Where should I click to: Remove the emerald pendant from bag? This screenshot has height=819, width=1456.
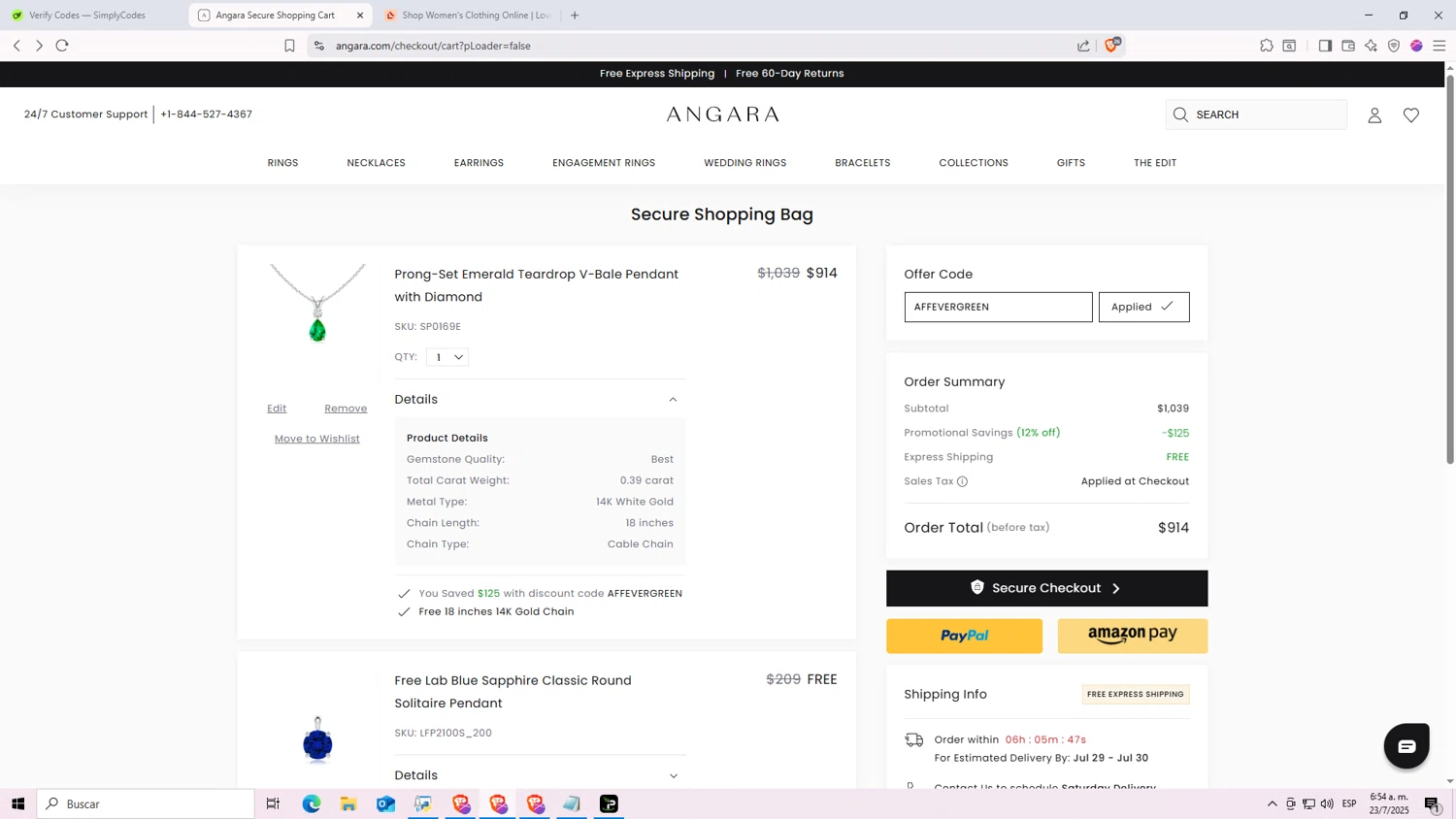[346, 409]
